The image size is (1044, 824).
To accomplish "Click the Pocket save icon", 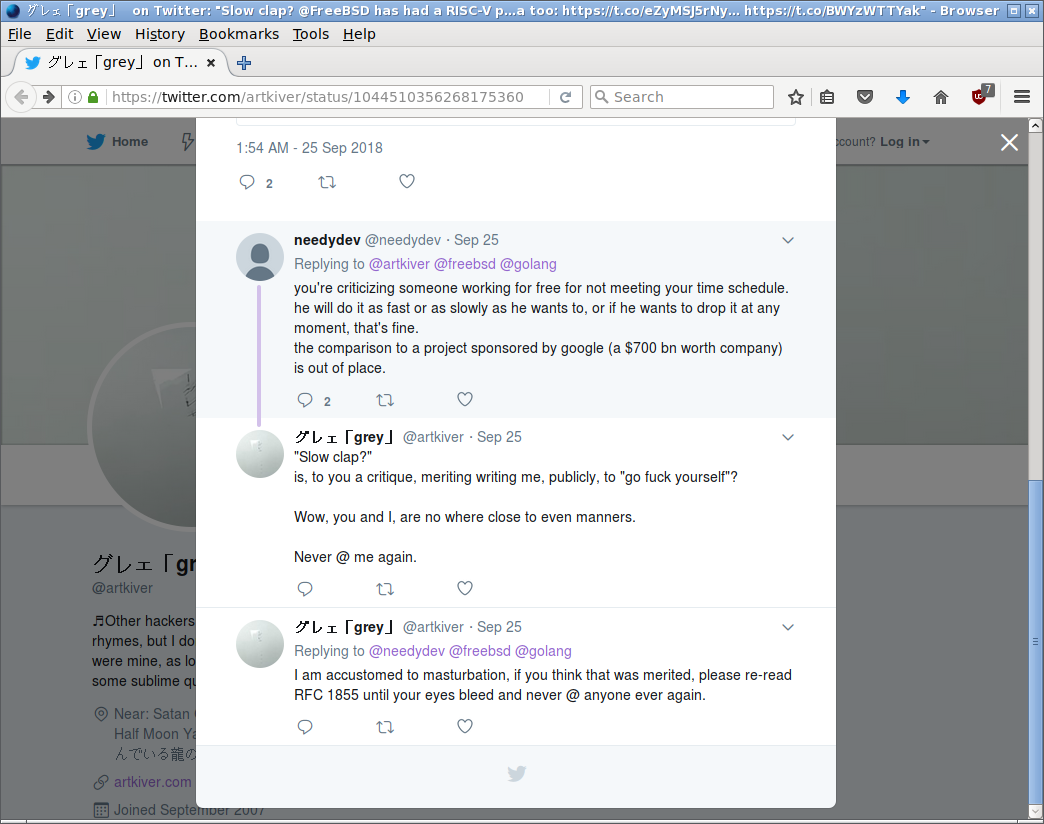I will click(865, 97).
